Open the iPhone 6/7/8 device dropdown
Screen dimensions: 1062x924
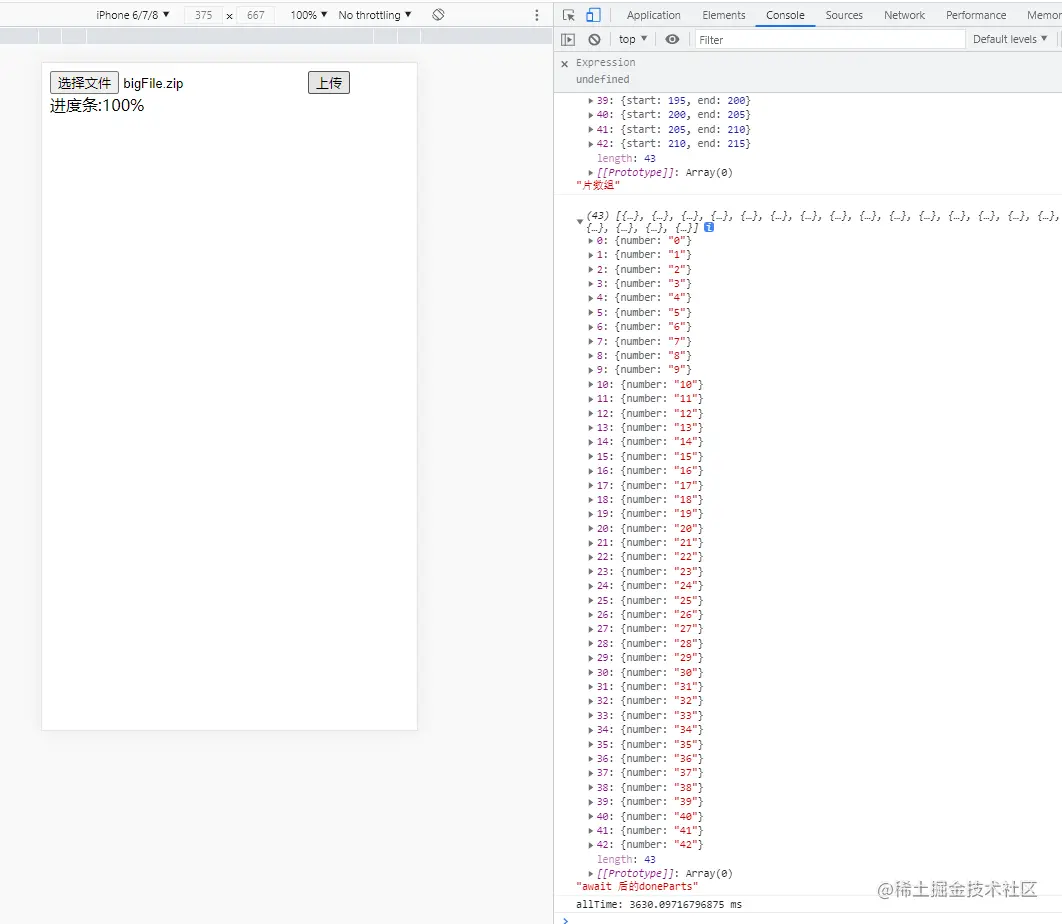click(133, 14)
